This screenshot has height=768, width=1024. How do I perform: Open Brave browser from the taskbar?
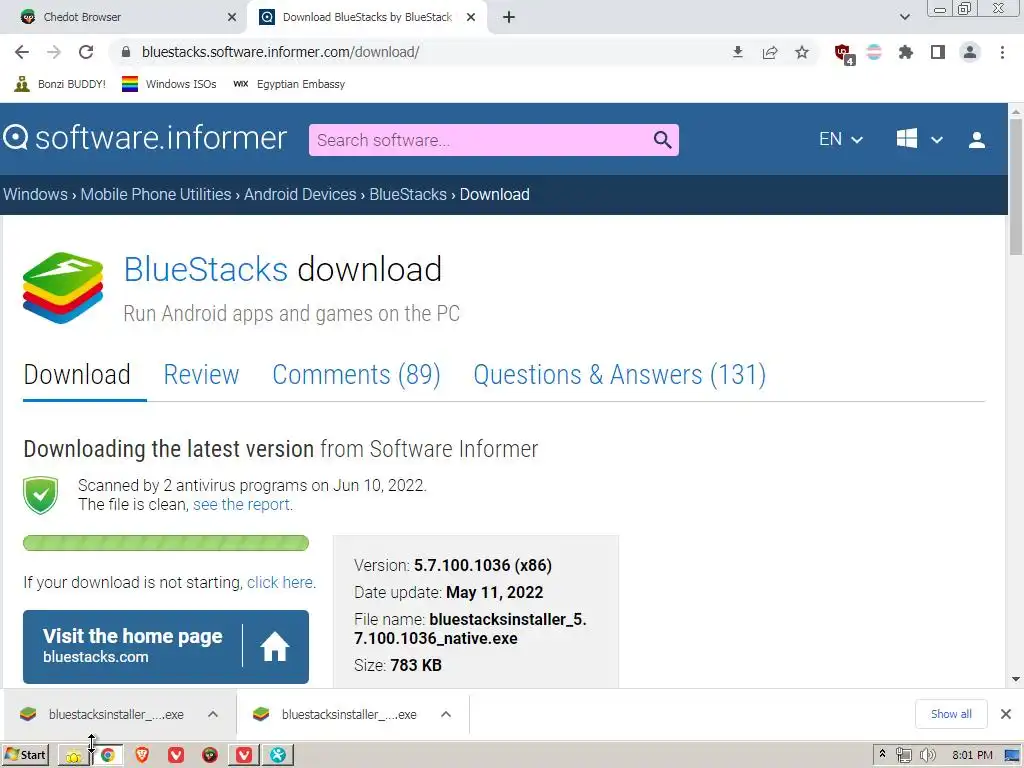tap(142, 755)
